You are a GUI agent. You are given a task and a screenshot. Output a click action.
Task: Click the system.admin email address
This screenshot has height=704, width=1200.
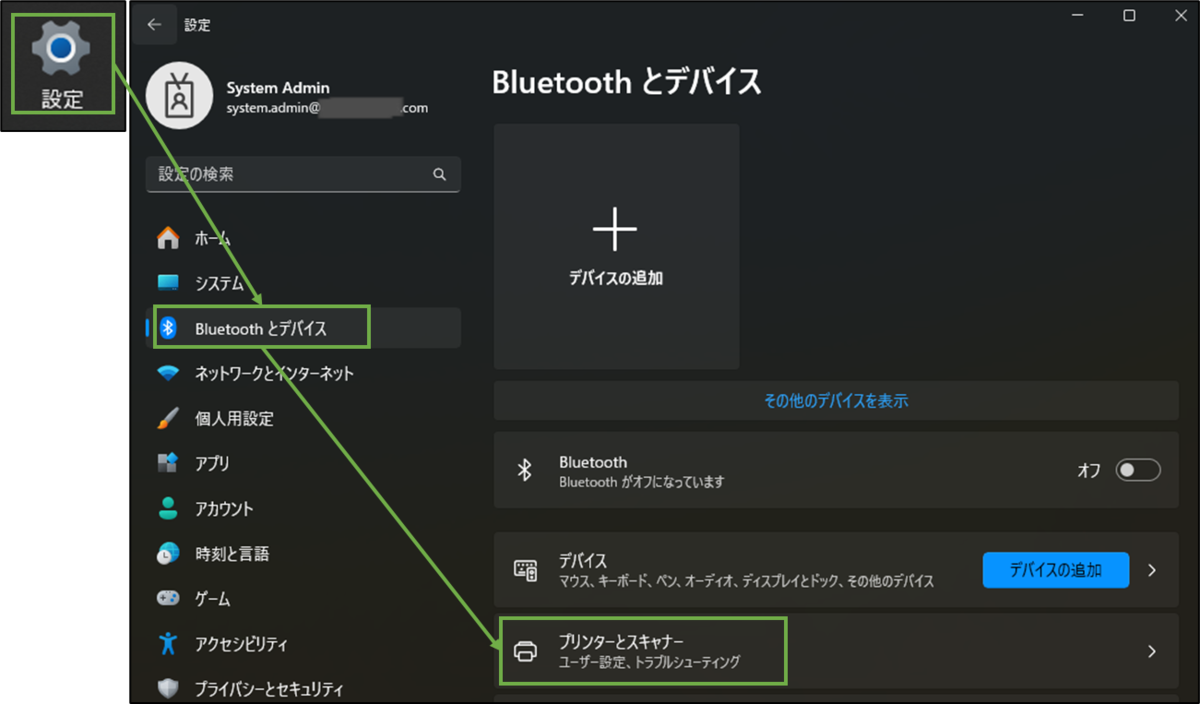coord(327,108)
